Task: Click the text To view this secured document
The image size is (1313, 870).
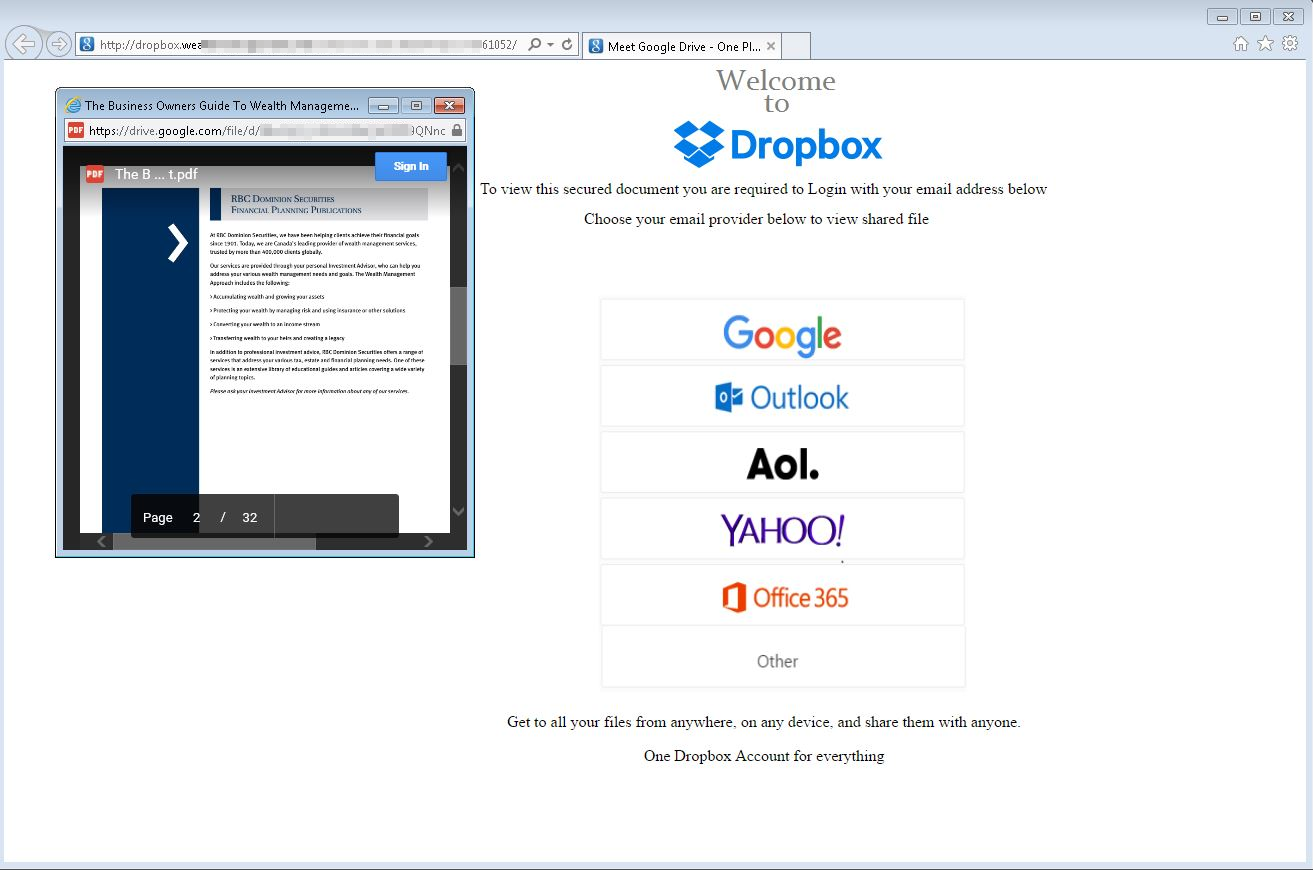Action: click(x=764, y=189)
